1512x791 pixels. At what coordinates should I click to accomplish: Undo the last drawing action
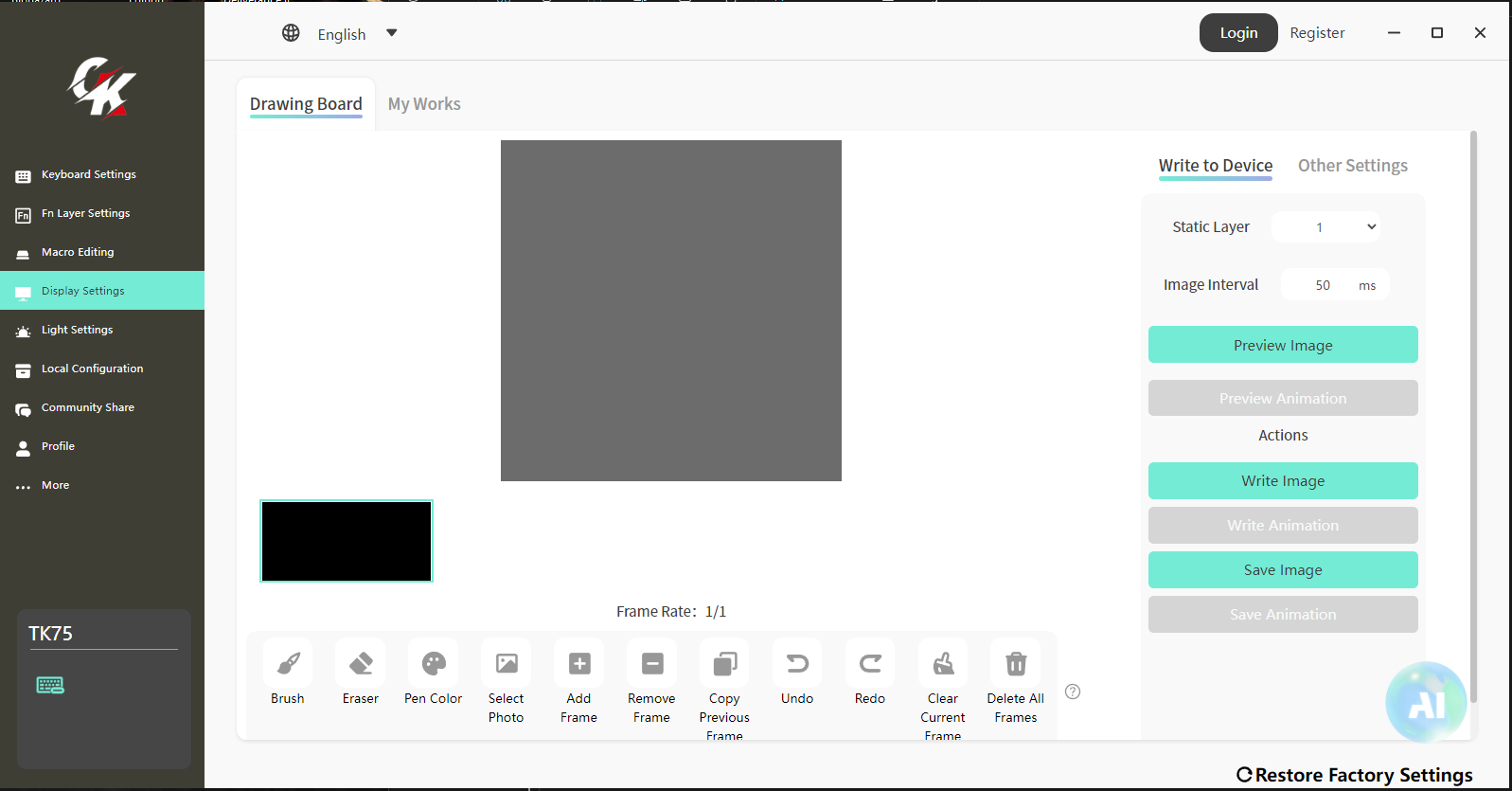click(797, 664)
